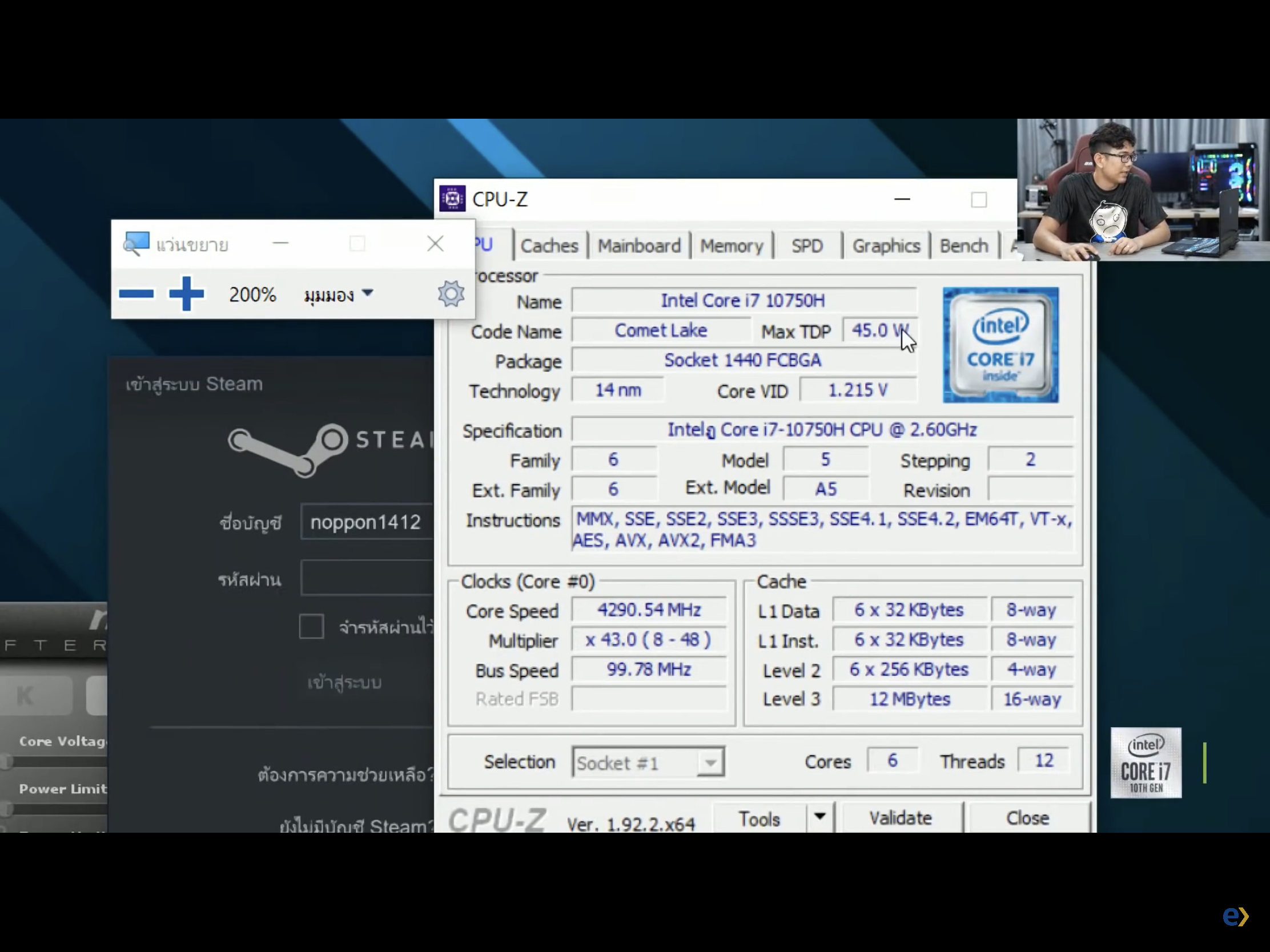Click the Validate button in CPU-Z
Screen dimensions: 1270x952
[901, 818]
